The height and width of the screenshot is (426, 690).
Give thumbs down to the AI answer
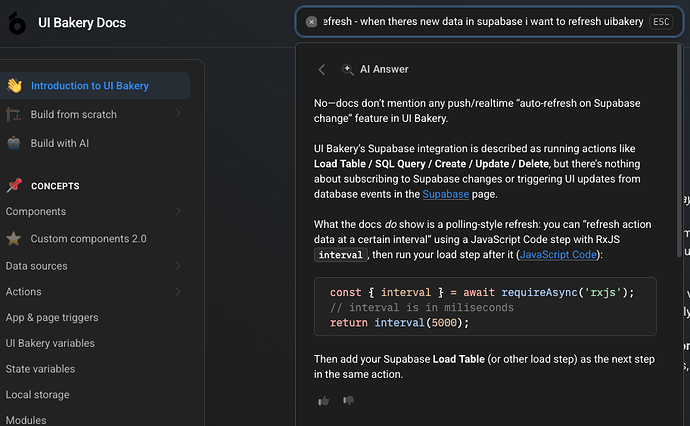[x=349, y=401]
